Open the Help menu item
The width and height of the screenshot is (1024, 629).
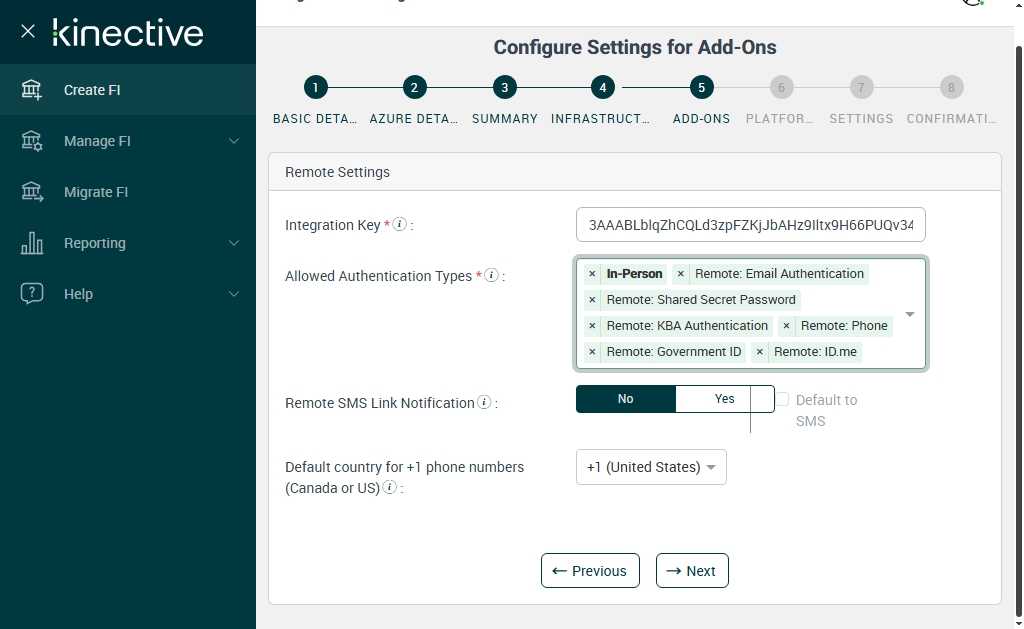tap(78, 294)
